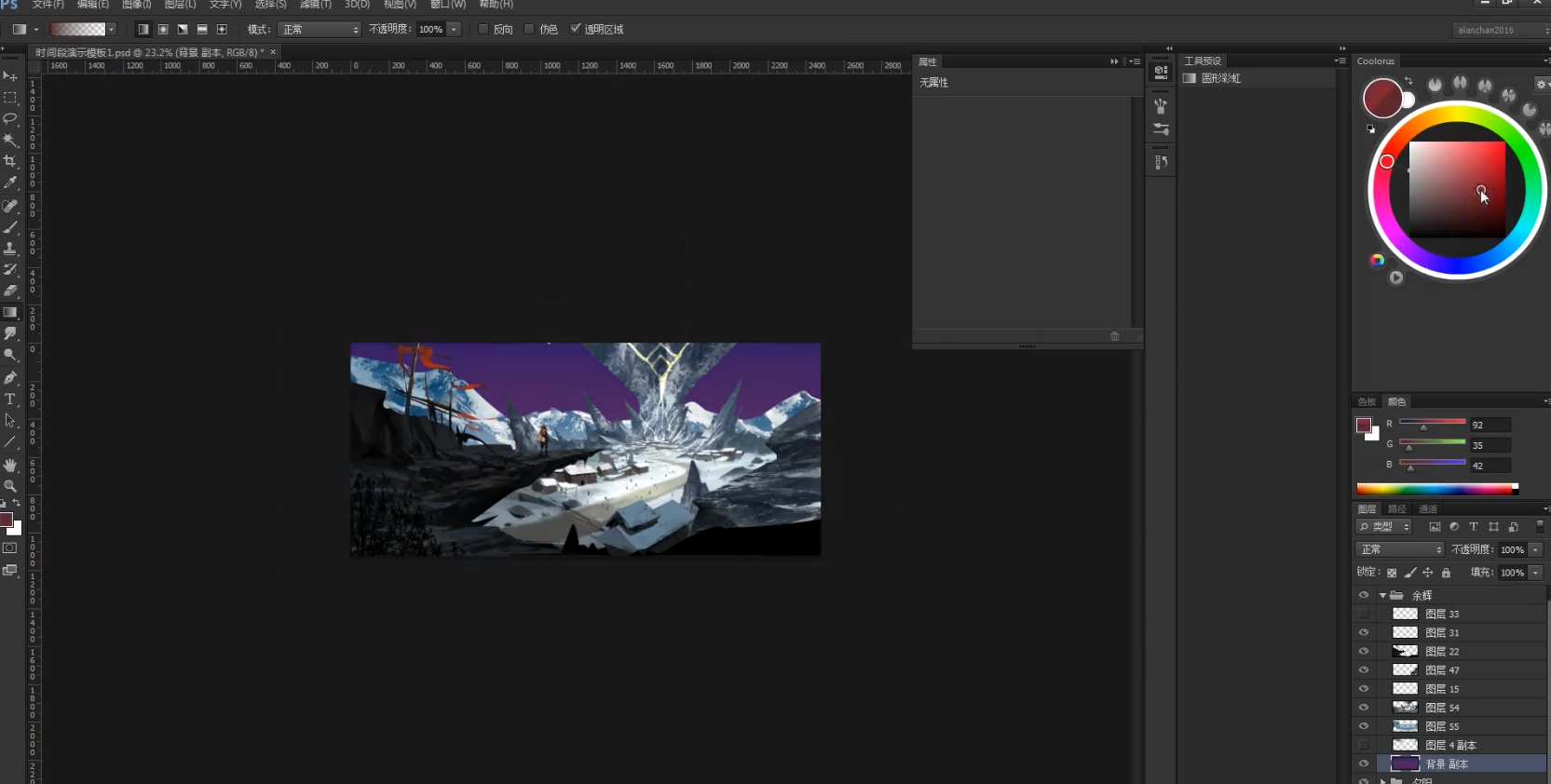Viewport: 1551px width, 784px height.
Task: Collapse the 余辉 layer group
Action: (x=1382, y=595)
